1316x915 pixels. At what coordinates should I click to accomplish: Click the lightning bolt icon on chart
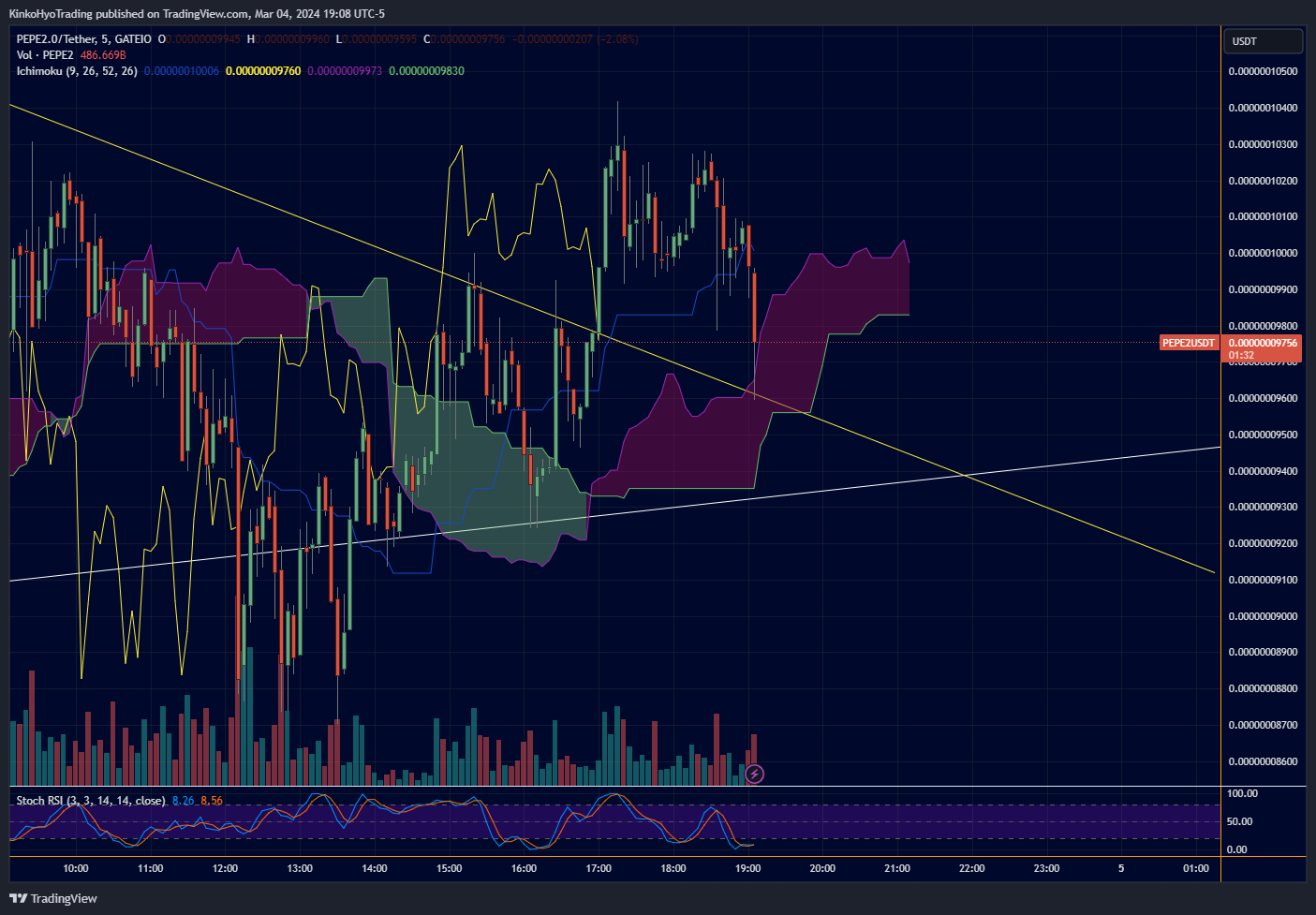[754, 775]
